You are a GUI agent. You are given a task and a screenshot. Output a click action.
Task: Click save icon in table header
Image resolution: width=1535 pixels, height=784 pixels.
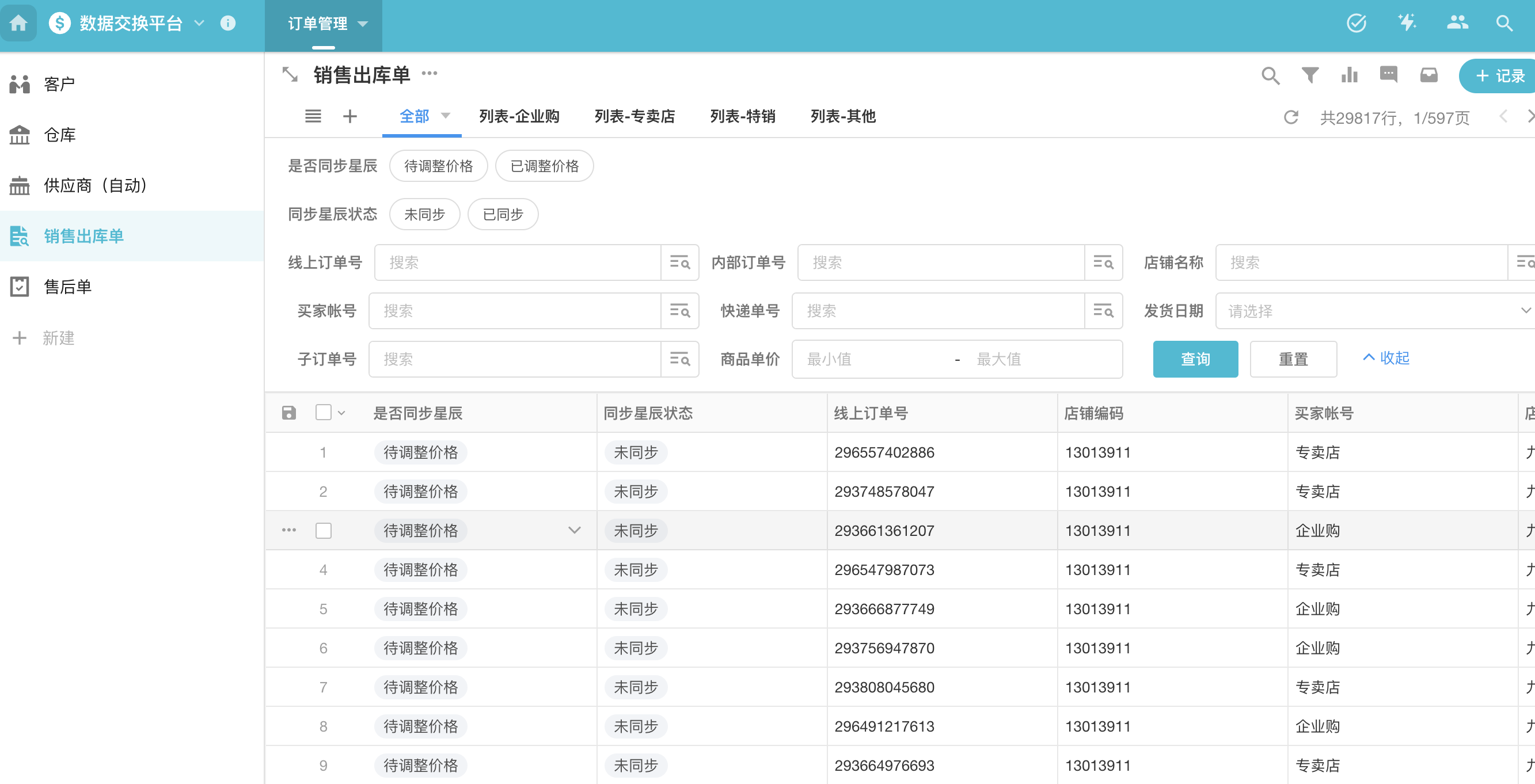tap(289, 412)
